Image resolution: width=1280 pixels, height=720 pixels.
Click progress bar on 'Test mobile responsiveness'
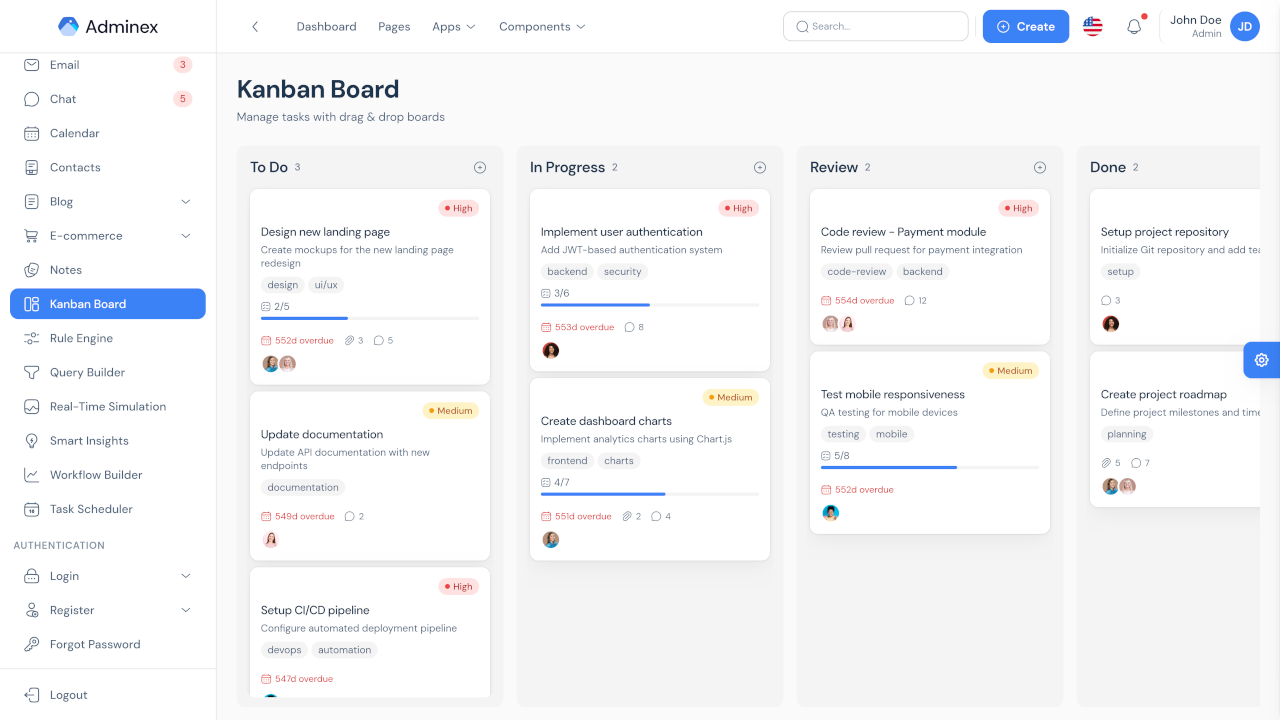[930, 467]
